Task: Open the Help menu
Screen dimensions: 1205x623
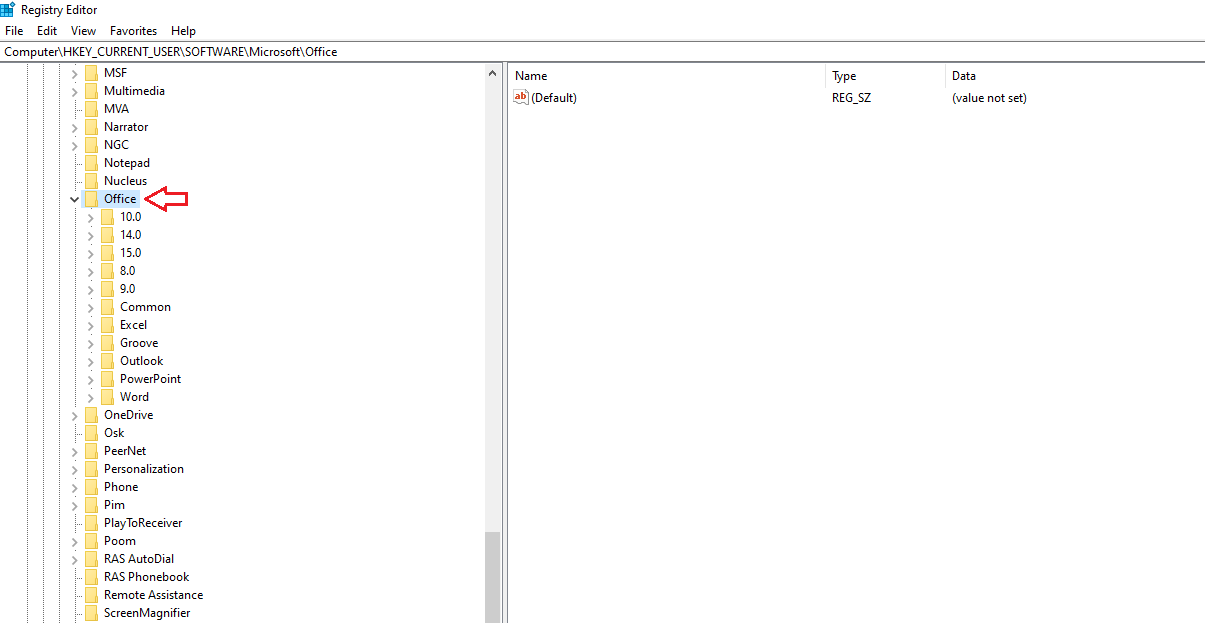Action: pyautogui.click(x=183, y=31)
